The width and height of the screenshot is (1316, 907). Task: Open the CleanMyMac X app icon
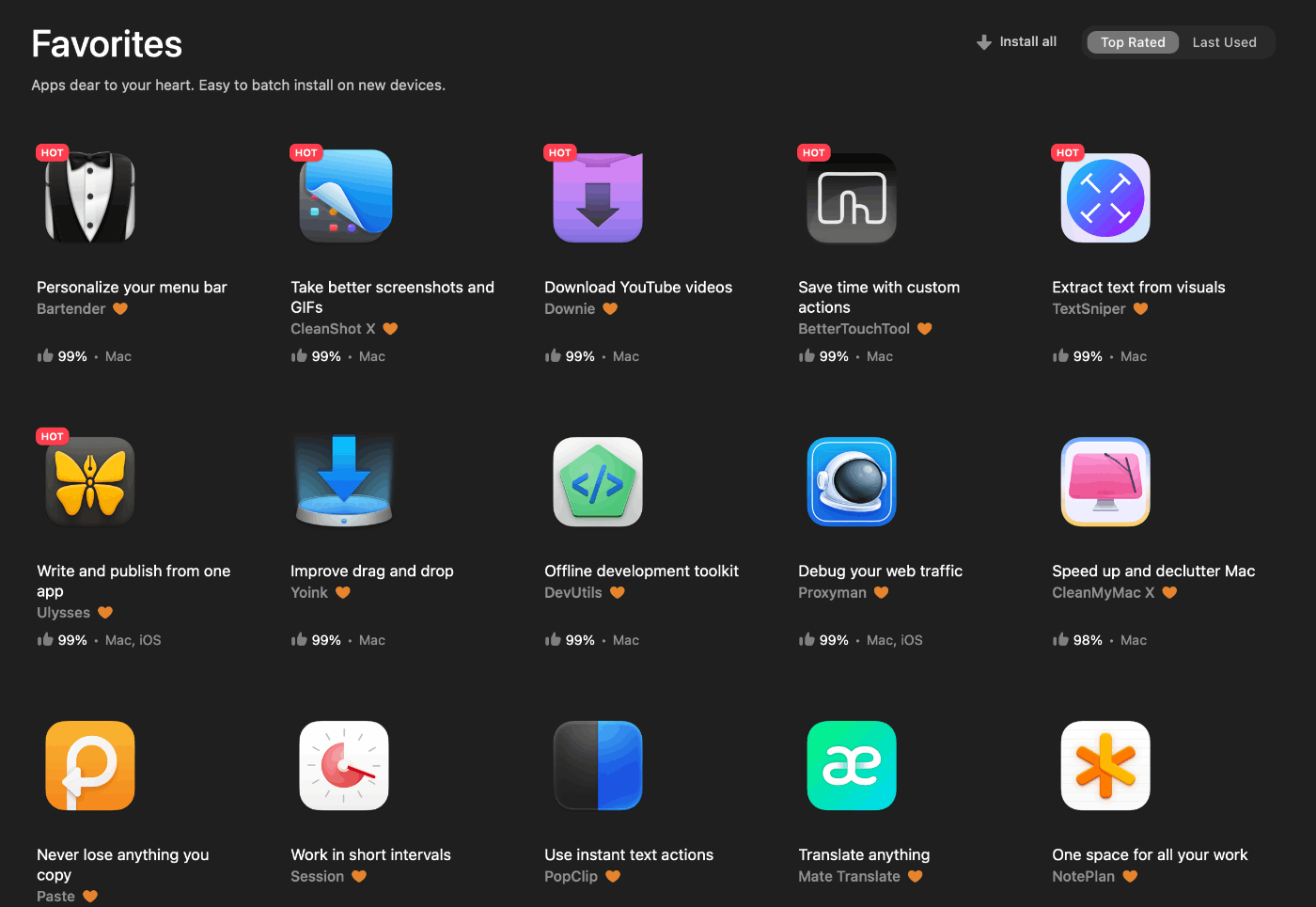pyautogui.click(x=1105, y=481)
